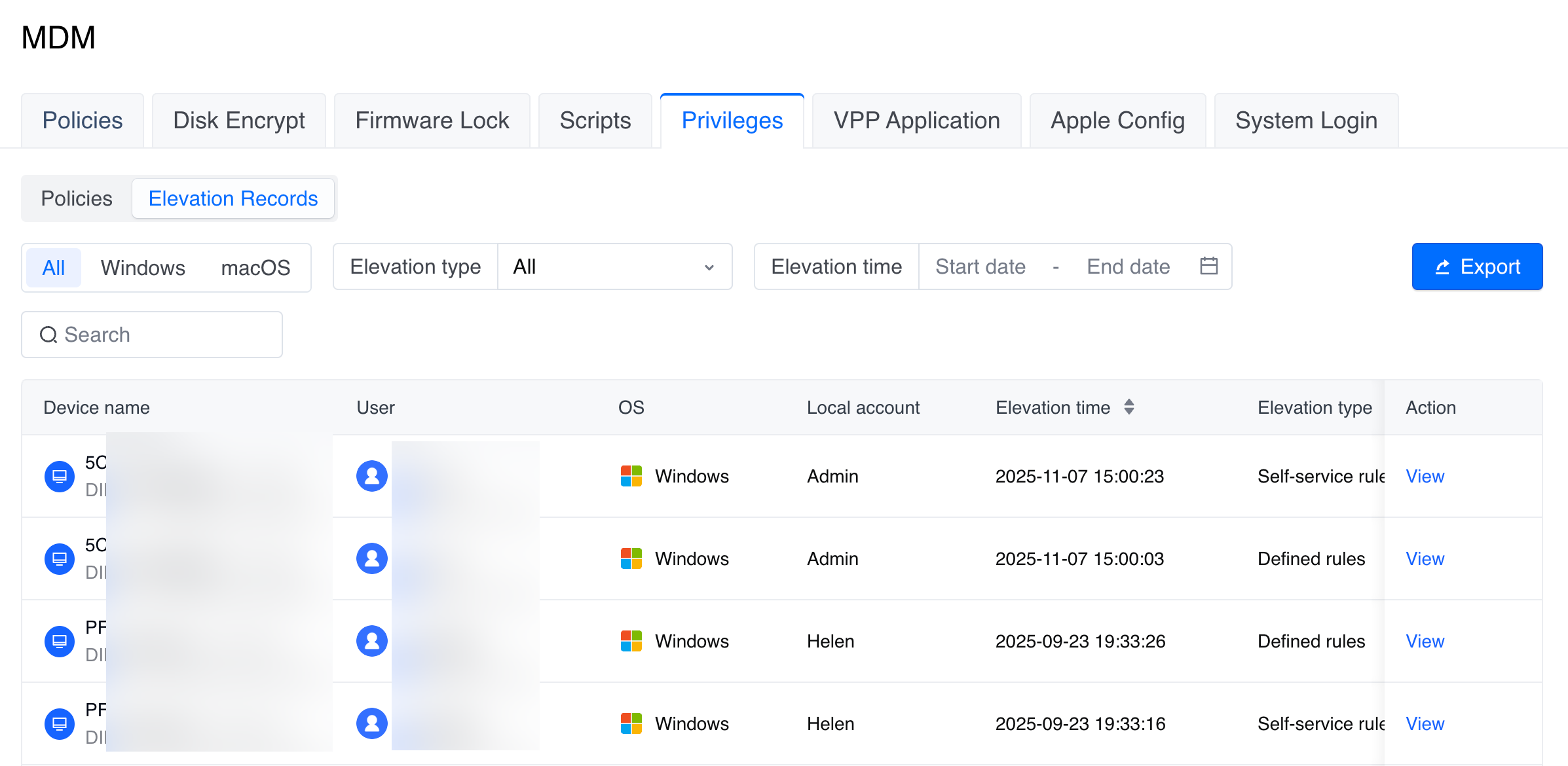Click third row's Windows logo icon

pos(631,641)
